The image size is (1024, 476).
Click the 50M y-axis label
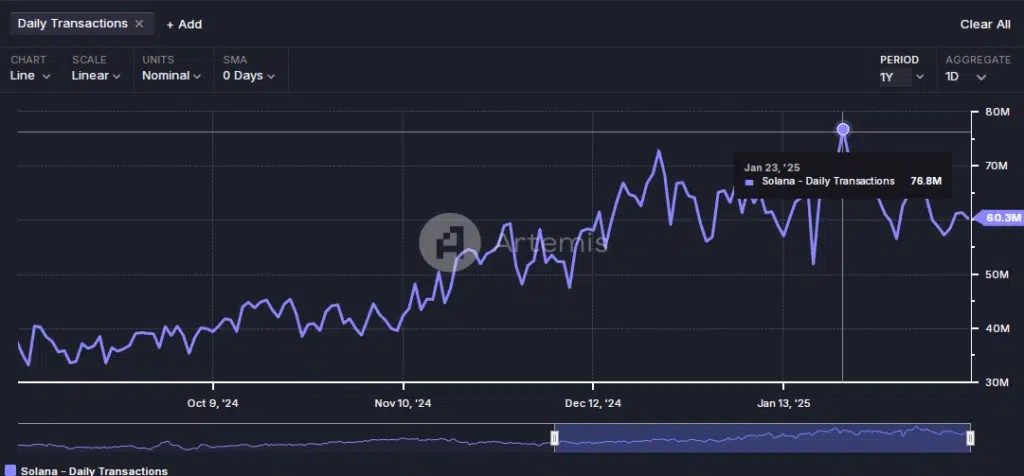point(997,274)
